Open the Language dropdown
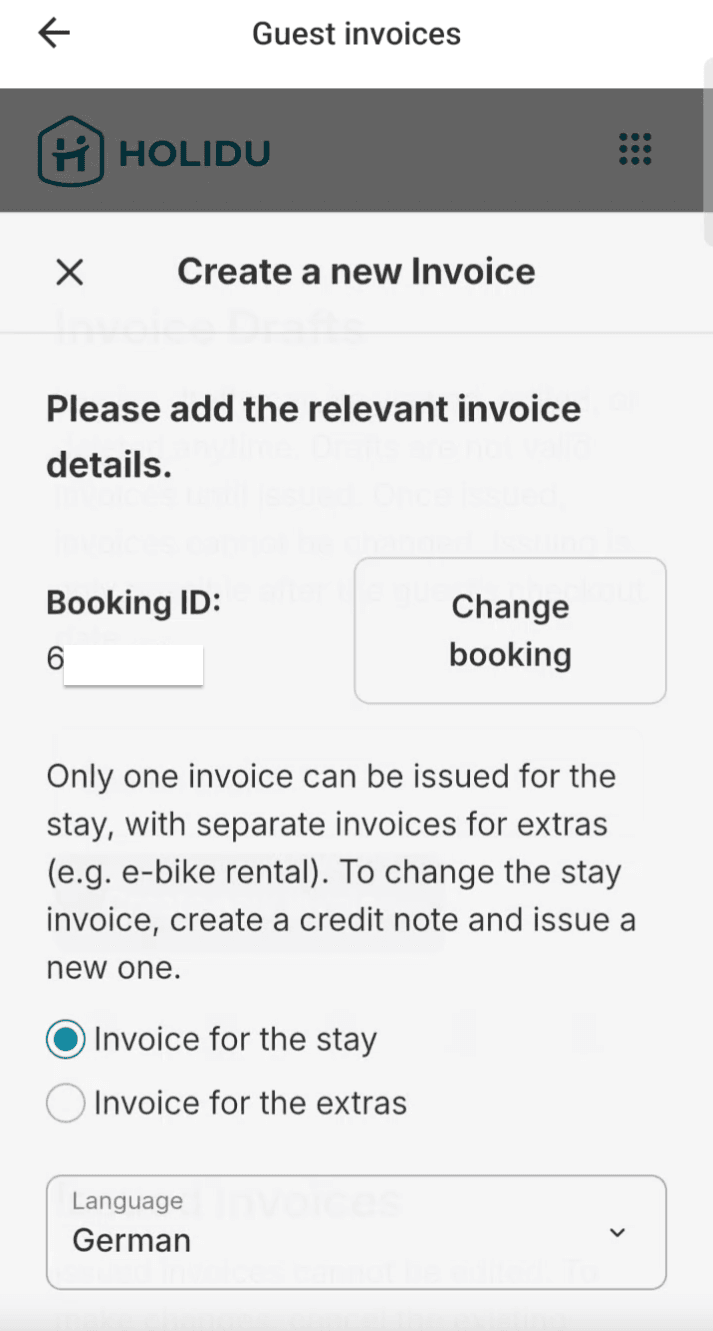The image size is (713, 1331). point(355,1232)
